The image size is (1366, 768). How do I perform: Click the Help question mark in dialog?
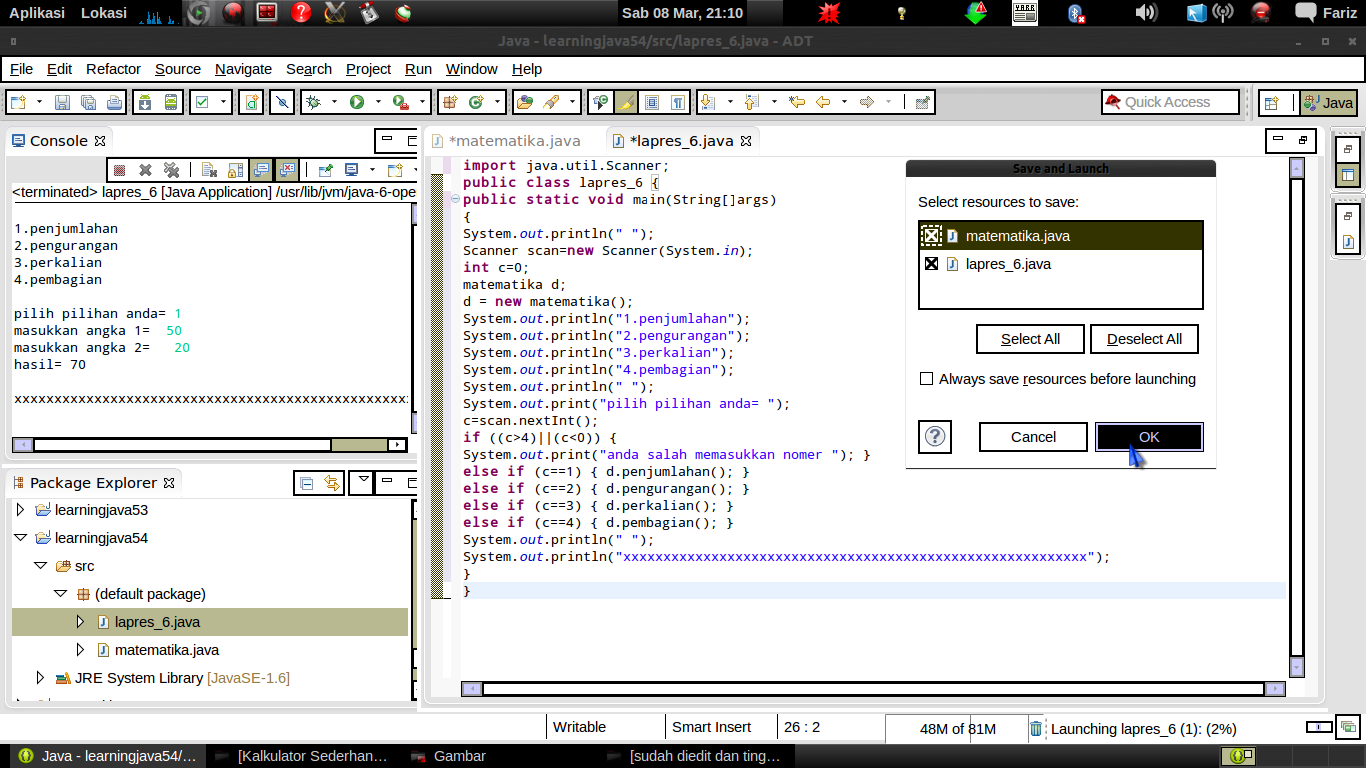(x=935, y=437)
